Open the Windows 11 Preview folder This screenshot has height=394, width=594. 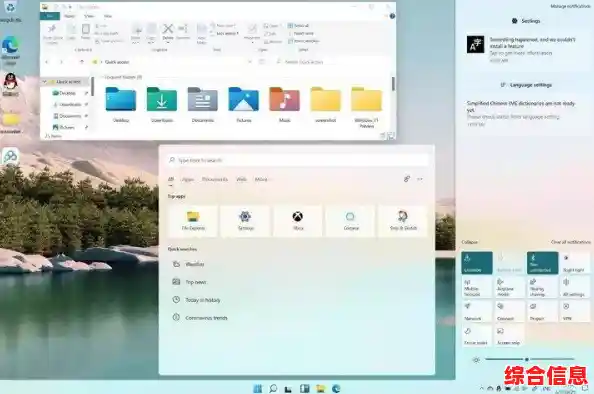(x=366, y=107)
